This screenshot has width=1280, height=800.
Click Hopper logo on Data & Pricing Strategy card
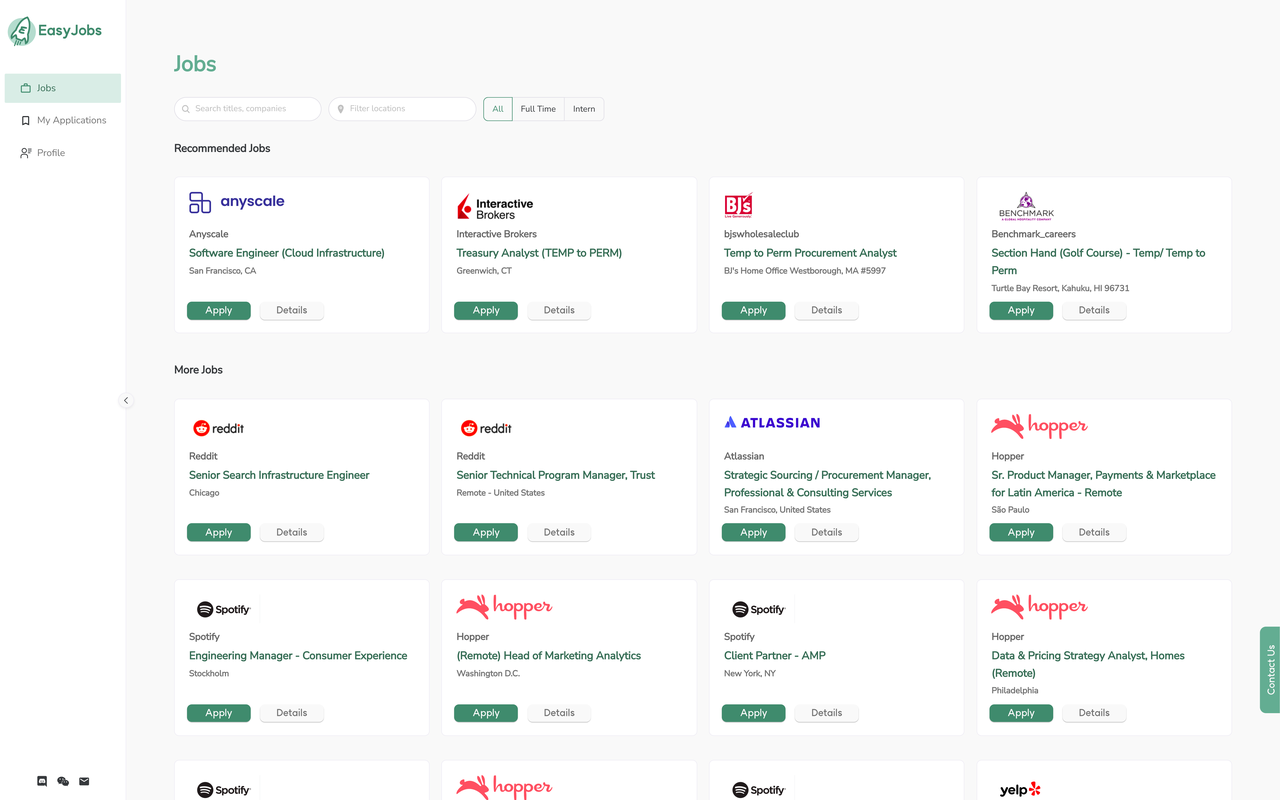point(1039,607)
